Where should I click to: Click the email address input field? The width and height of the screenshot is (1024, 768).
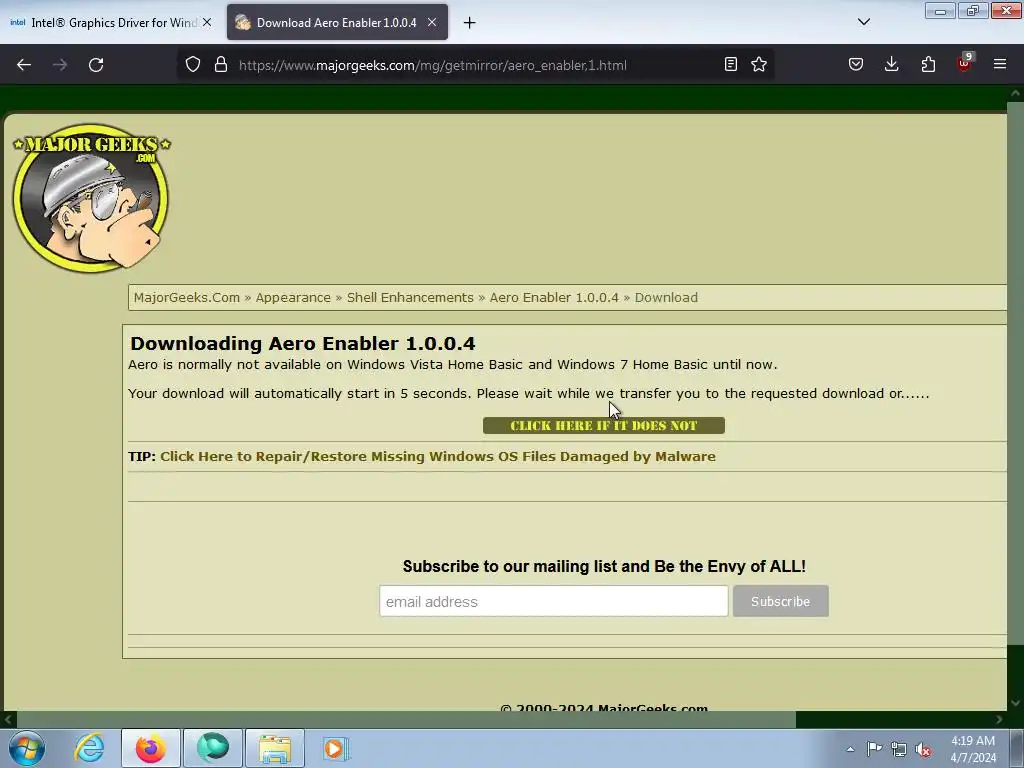click(554, 601)
